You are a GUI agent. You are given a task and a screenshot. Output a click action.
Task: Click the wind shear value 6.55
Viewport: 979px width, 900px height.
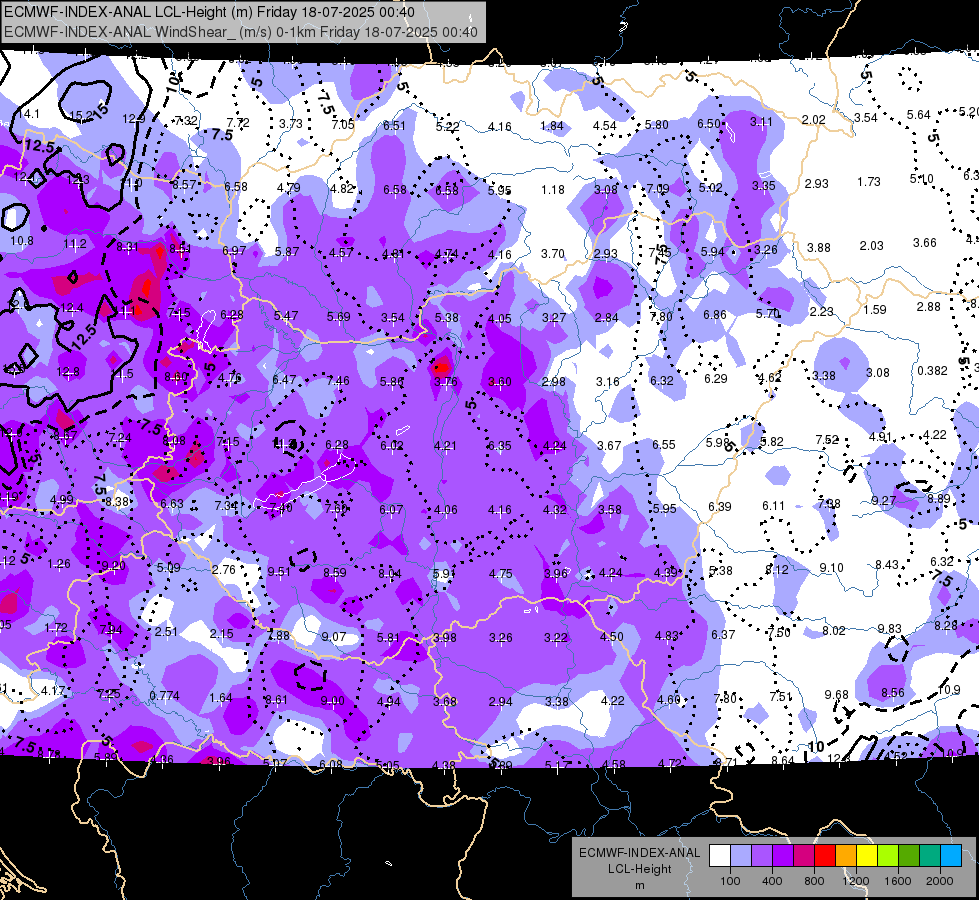pyautogui.click(x=664, y=444)
